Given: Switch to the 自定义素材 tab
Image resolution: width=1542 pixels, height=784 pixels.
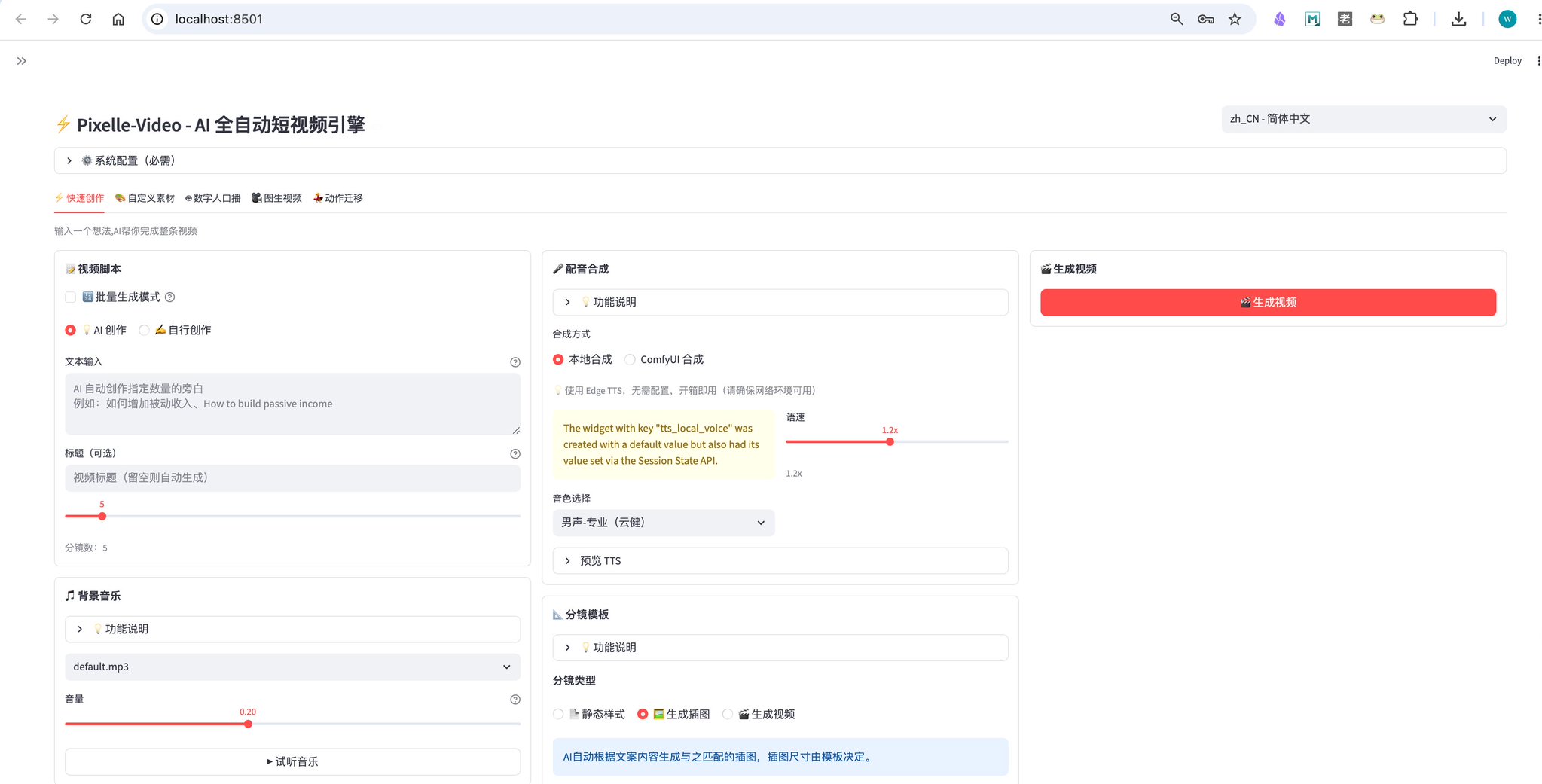Looking at the screenshot, I should [145, 198].
